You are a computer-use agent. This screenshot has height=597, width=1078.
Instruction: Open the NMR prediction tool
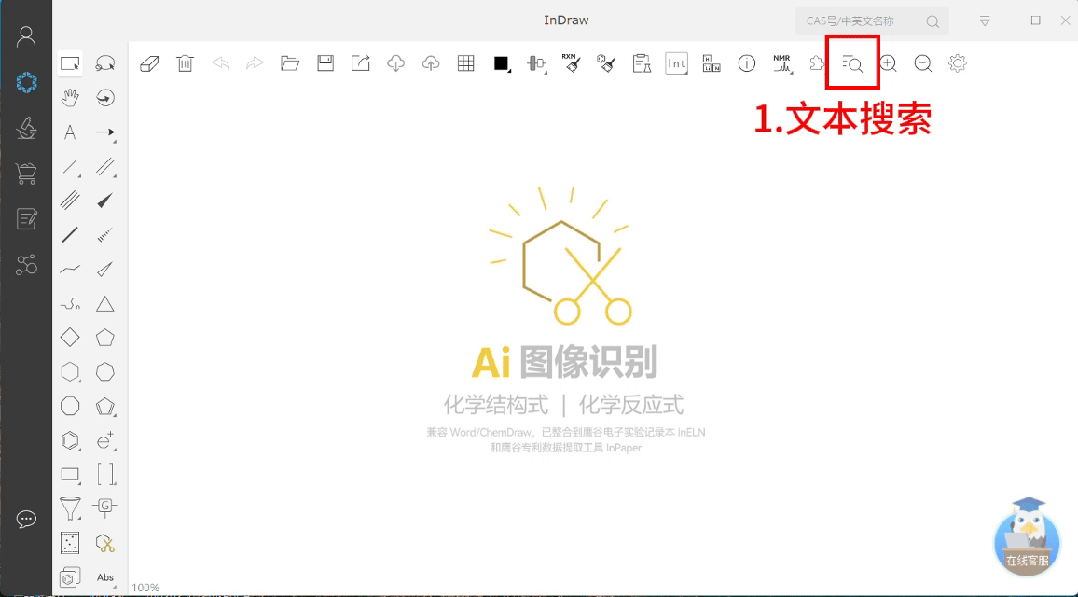(x=783, y=63)
